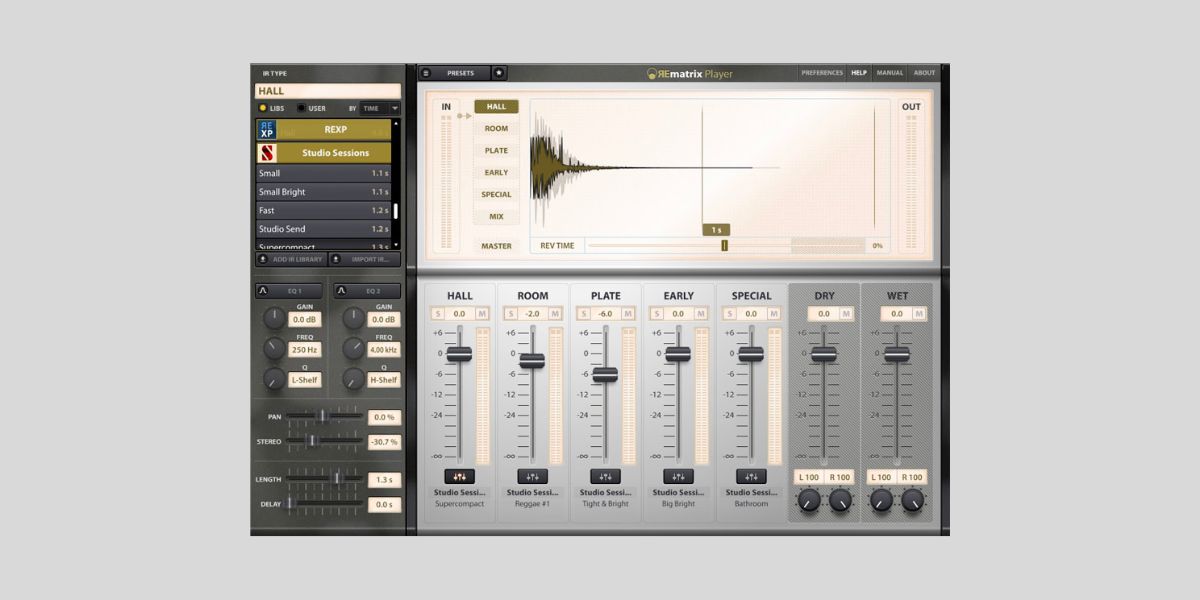Click the Import IR download icon
Viewport: 1200px width, 600px height.
[335, 259]
